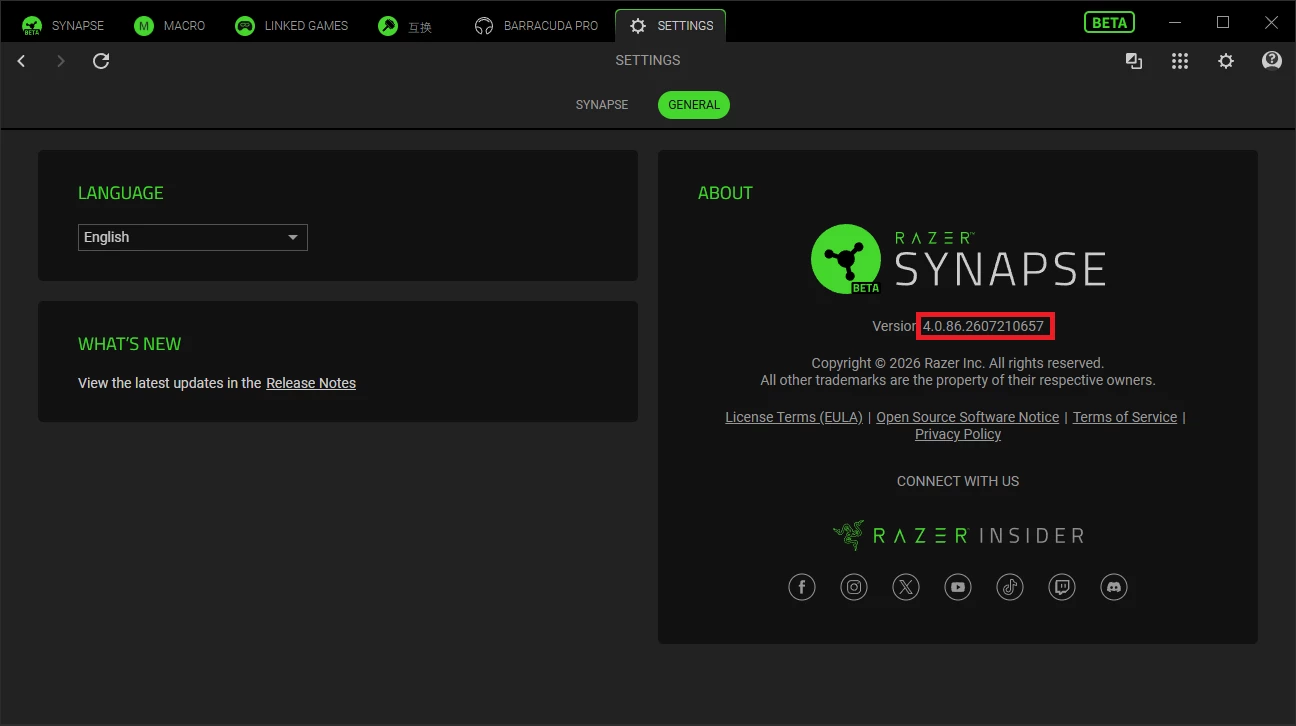The height and width of the screenshot is (726, 1296).
Task: Click the "All other trademarks" line
Action: tap(958, 380)
